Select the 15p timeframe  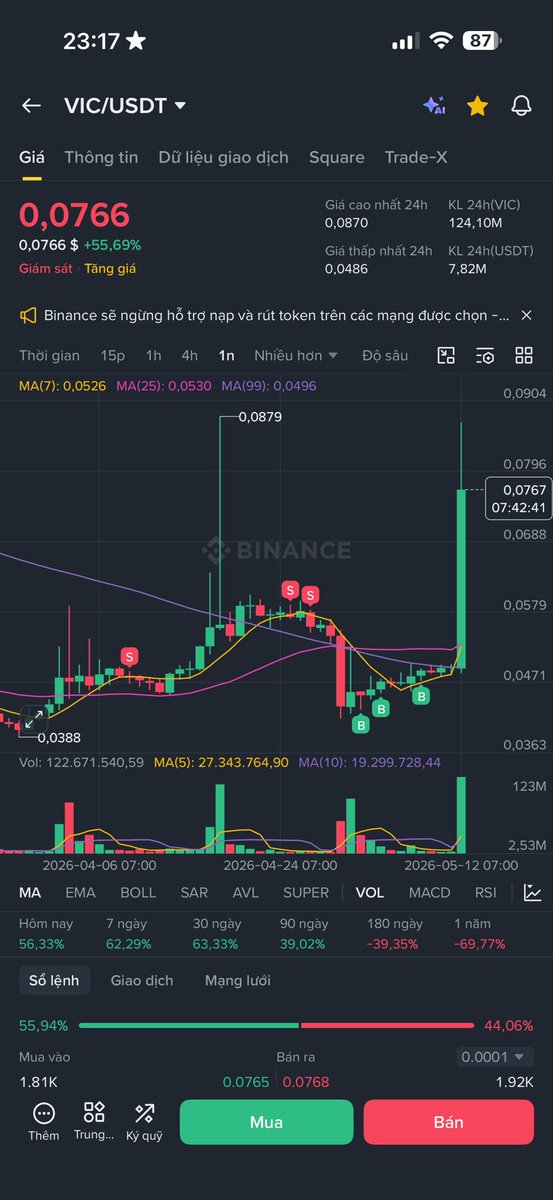113,355
